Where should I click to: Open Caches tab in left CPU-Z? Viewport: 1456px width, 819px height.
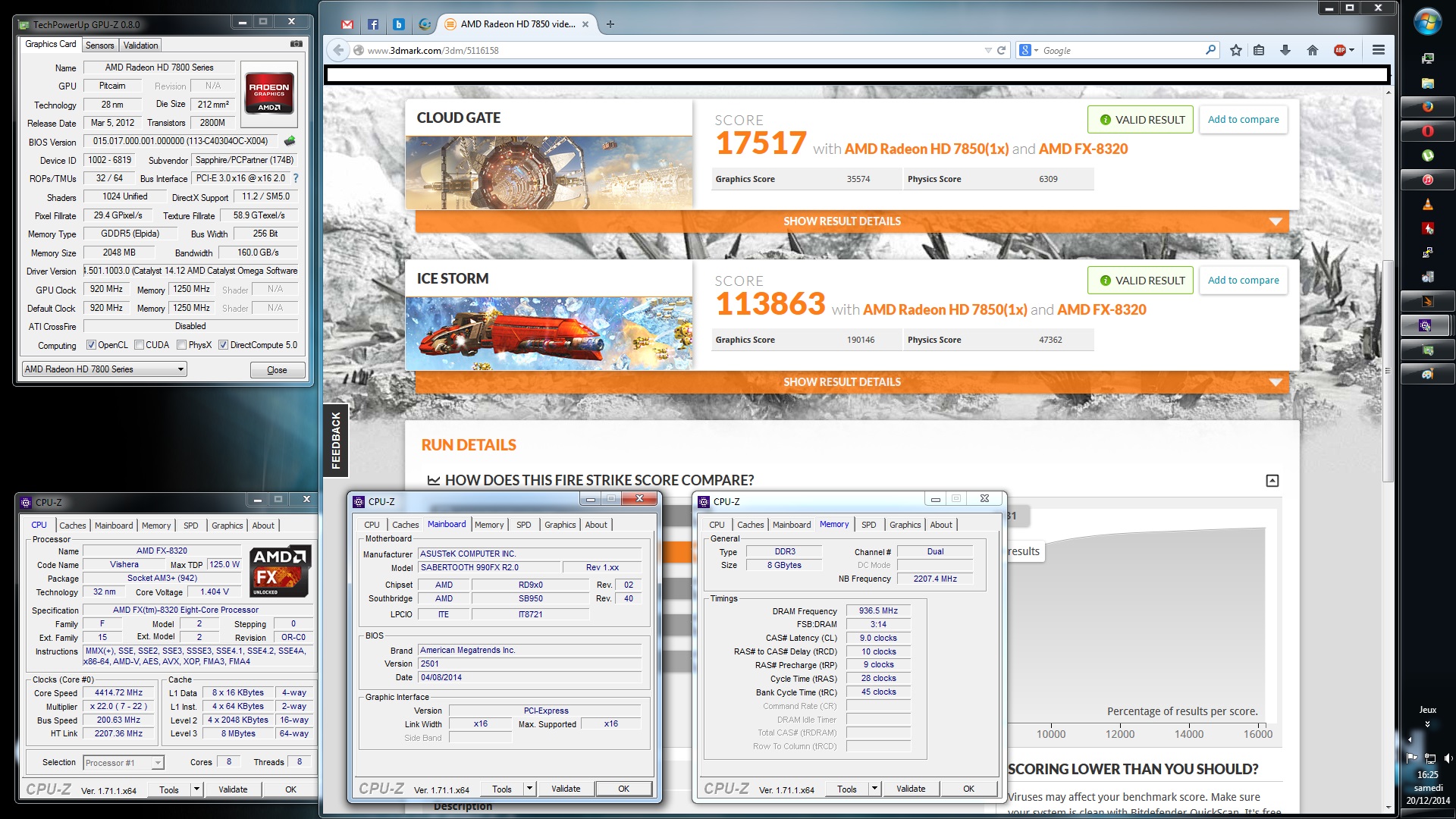pyautogui.click(x=73, y=526)
